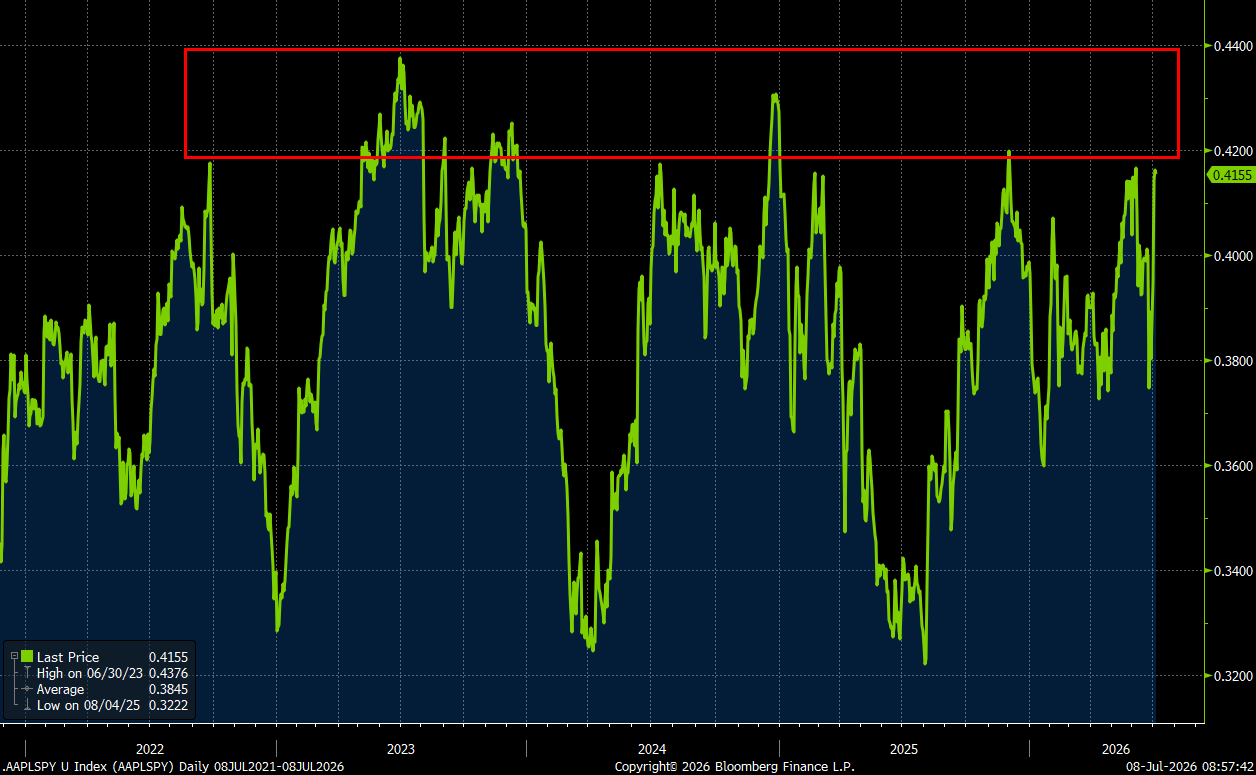Click the legend value 0.3222

pos(168,706)
